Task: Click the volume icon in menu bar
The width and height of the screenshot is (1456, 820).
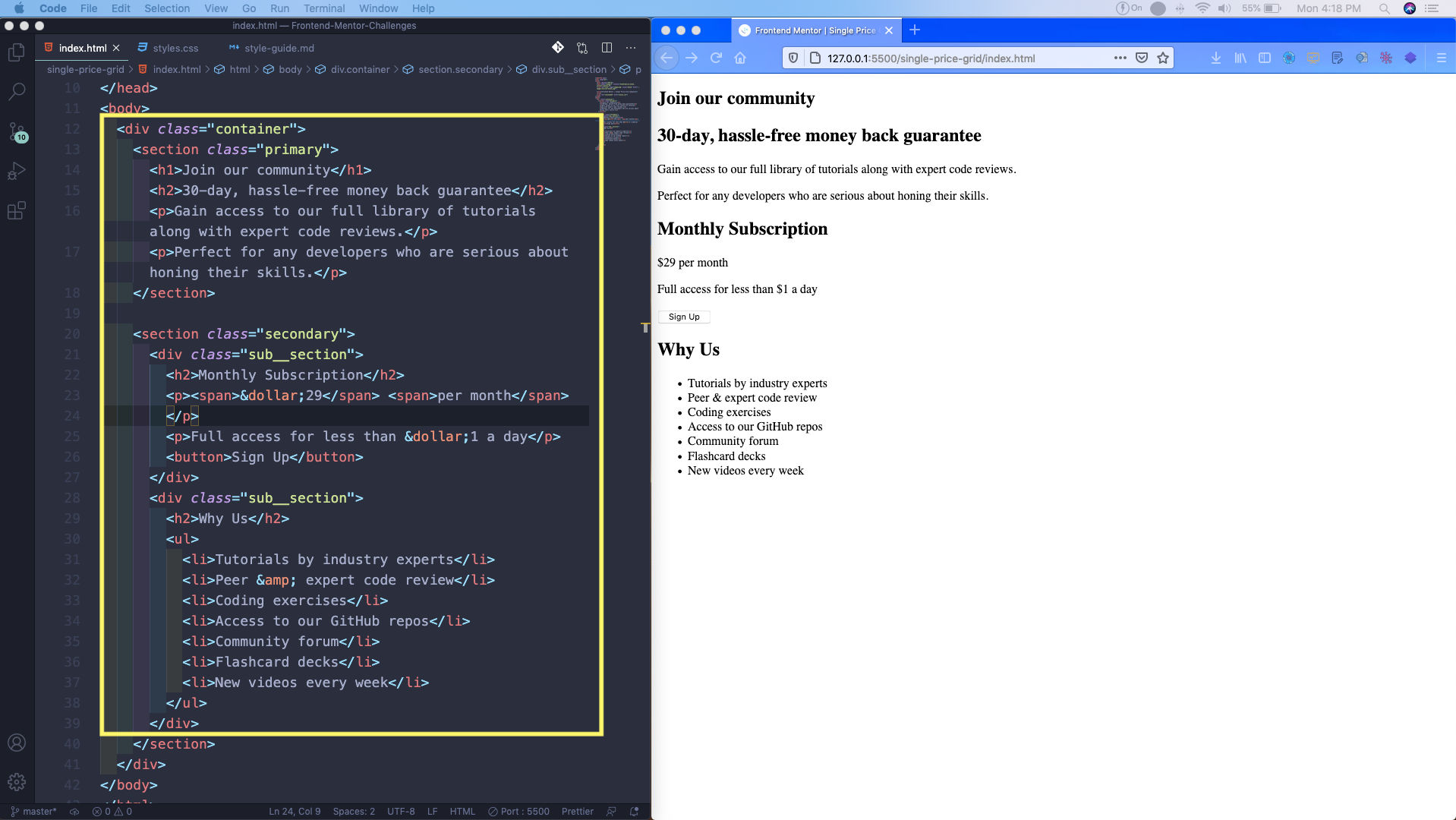Action: click(x=1224, y=8)
